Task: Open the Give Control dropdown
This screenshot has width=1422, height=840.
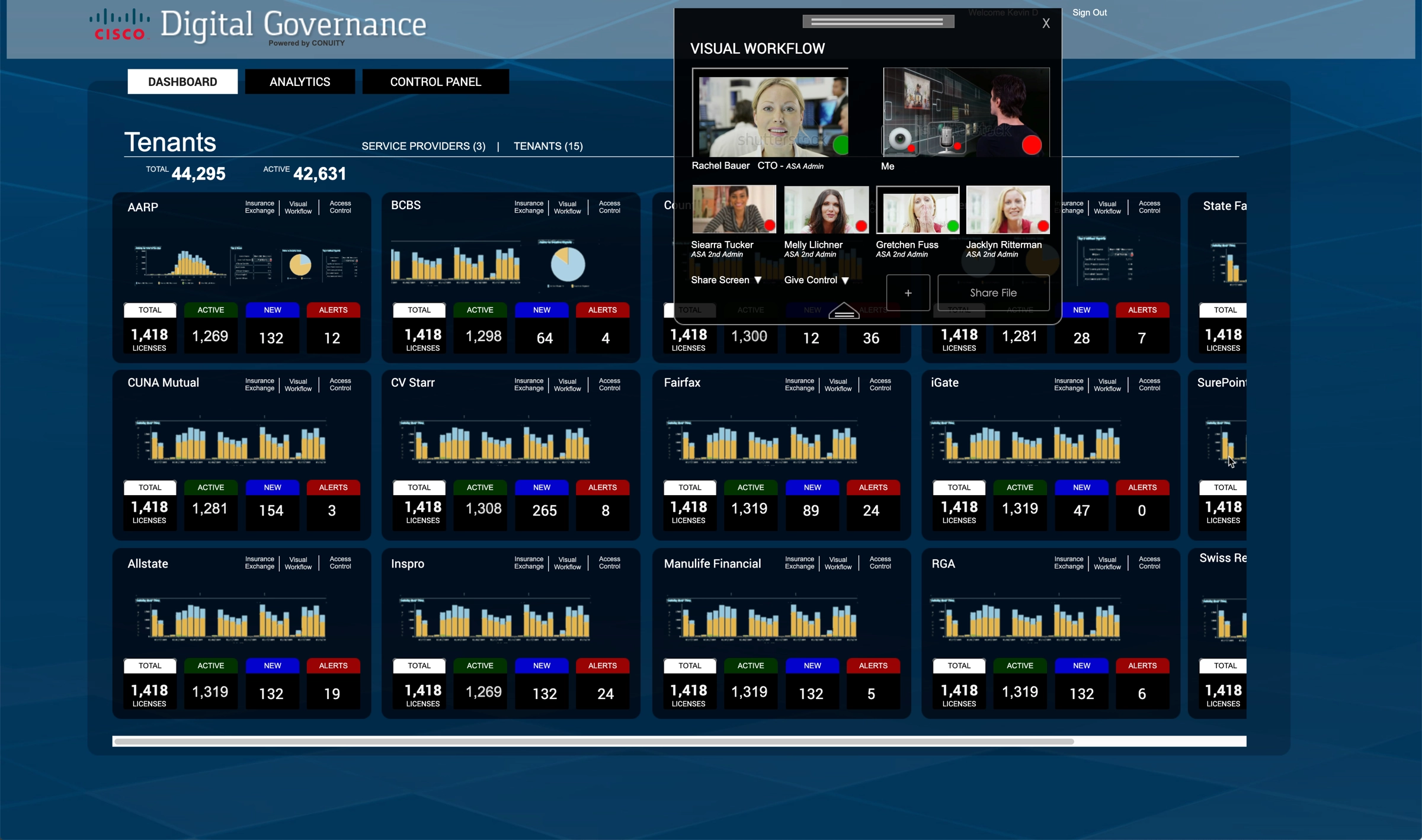Action: point(816,280)
